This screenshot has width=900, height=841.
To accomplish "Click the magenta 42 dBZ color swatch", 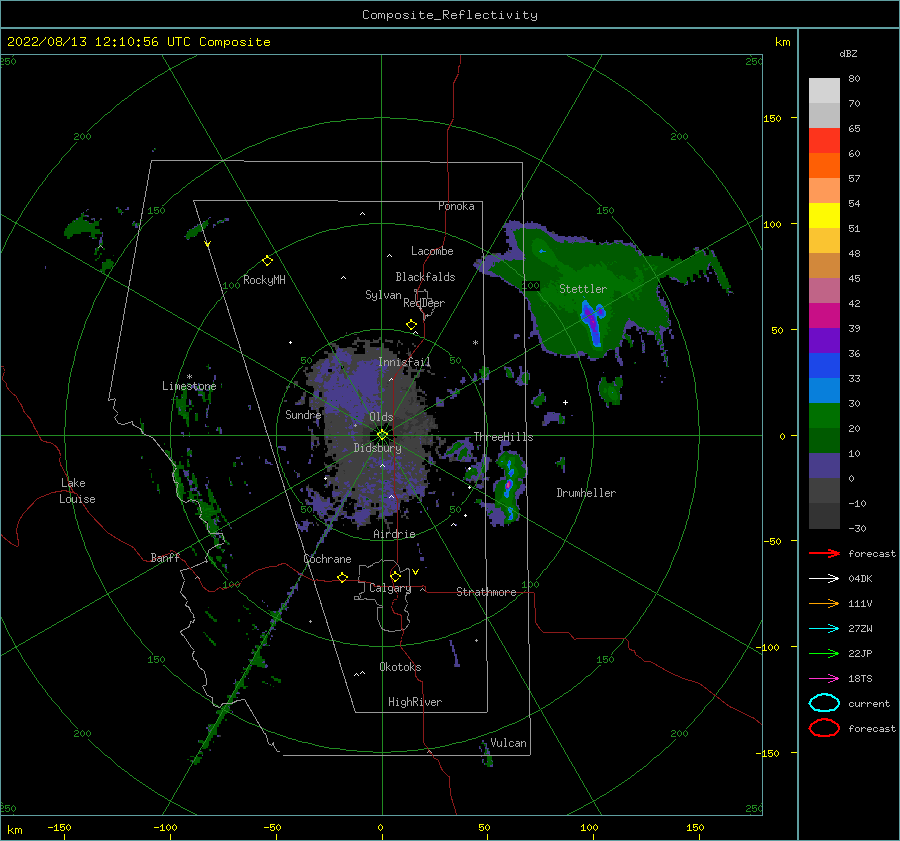I will click(x=824, y=316).
